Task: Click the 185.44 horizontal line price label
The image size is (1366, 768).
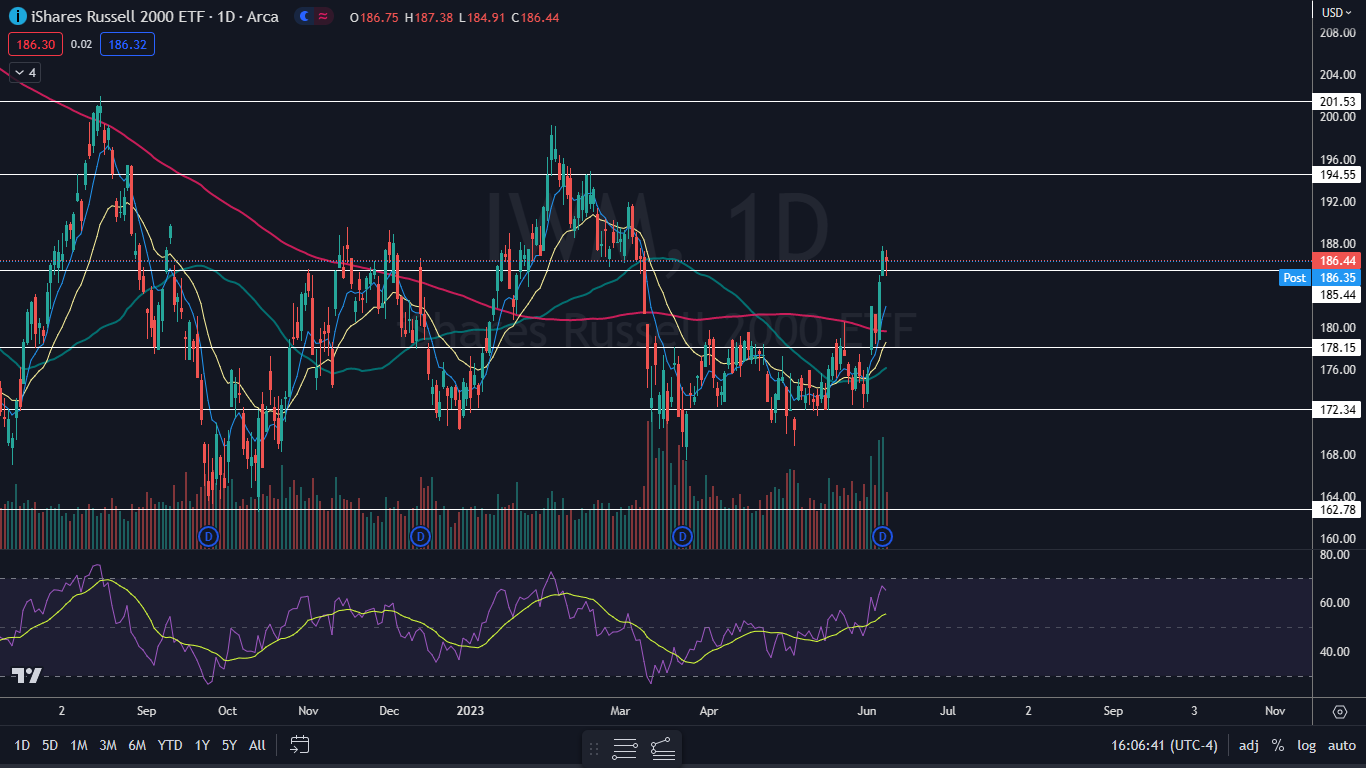Action: [x=1337, y=295]
